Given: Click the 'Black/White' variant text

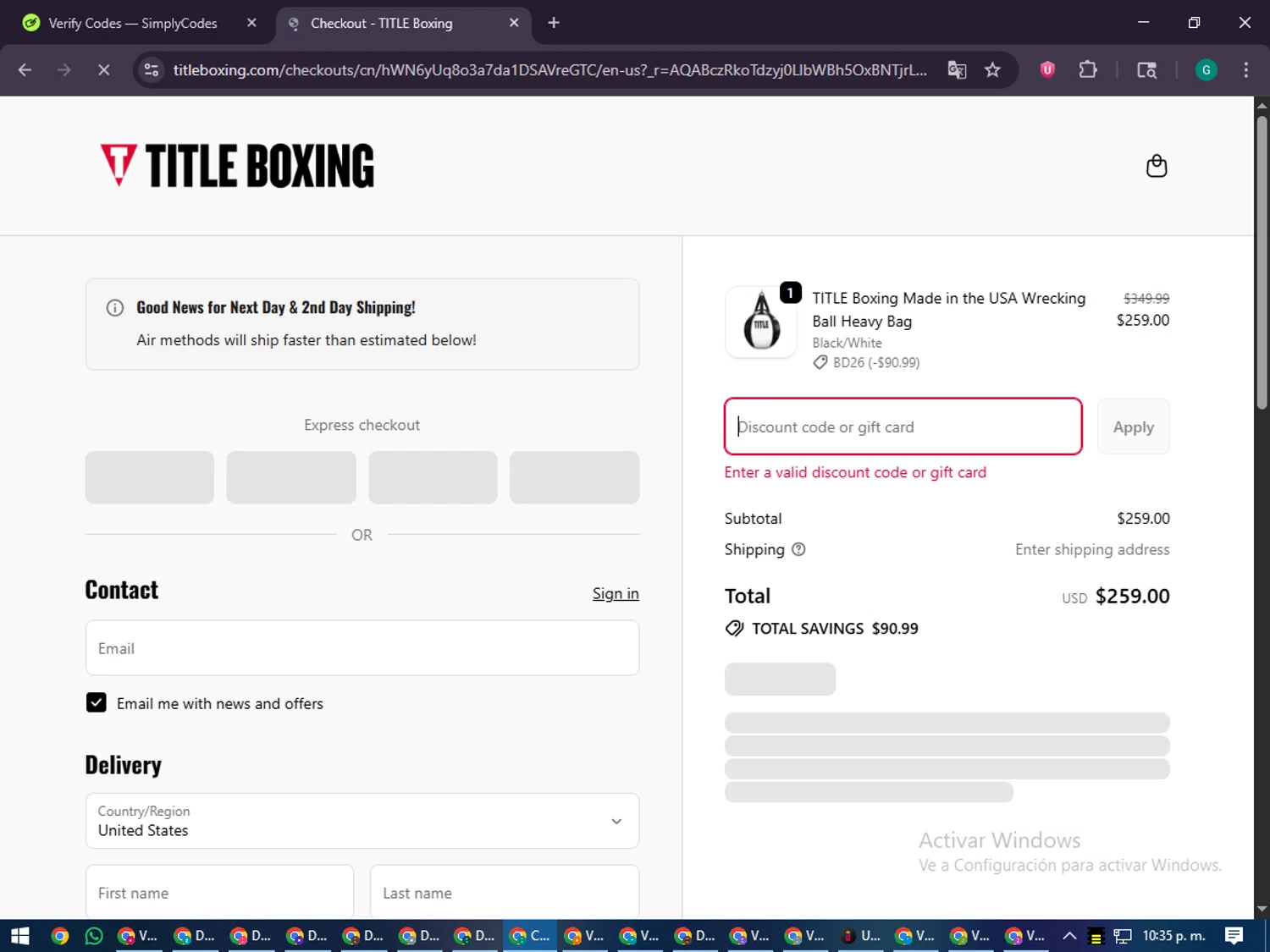Looking at the screenshot, I should coord(847,343).
